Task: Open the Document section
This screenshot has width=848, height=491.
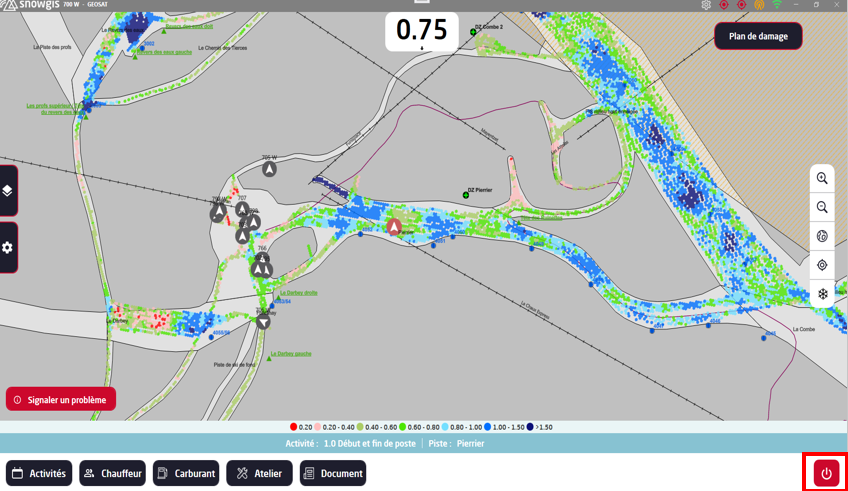Action: click(333, 473)
